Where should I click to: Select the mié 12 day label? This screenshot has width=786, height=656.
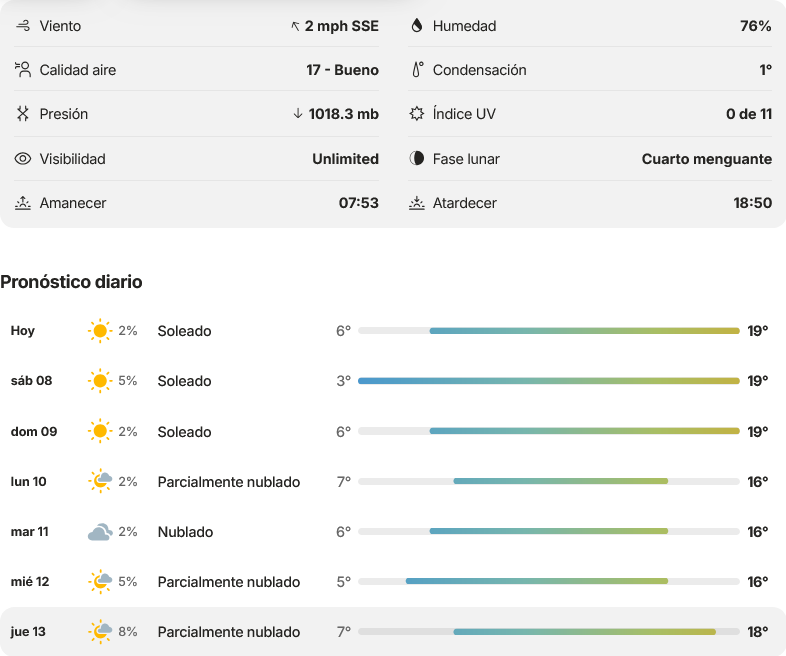point(30,582)
